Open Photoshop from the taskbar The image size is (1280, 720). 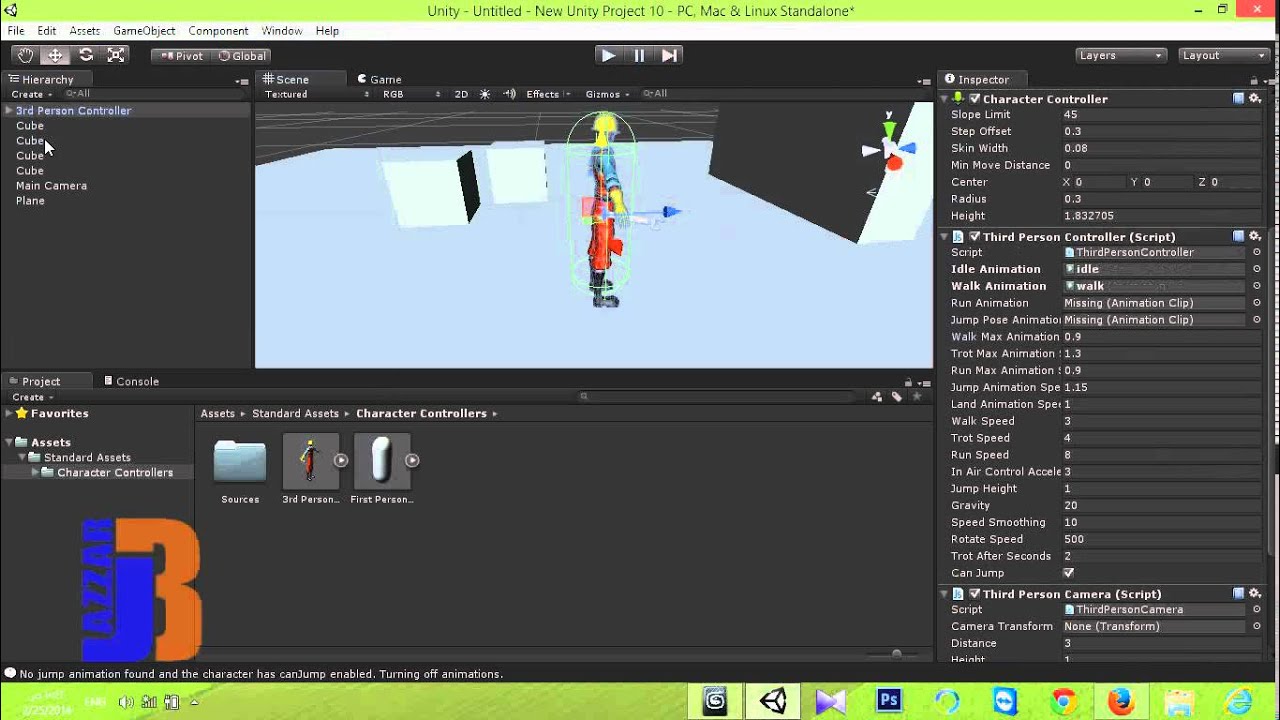coord(889,701)
